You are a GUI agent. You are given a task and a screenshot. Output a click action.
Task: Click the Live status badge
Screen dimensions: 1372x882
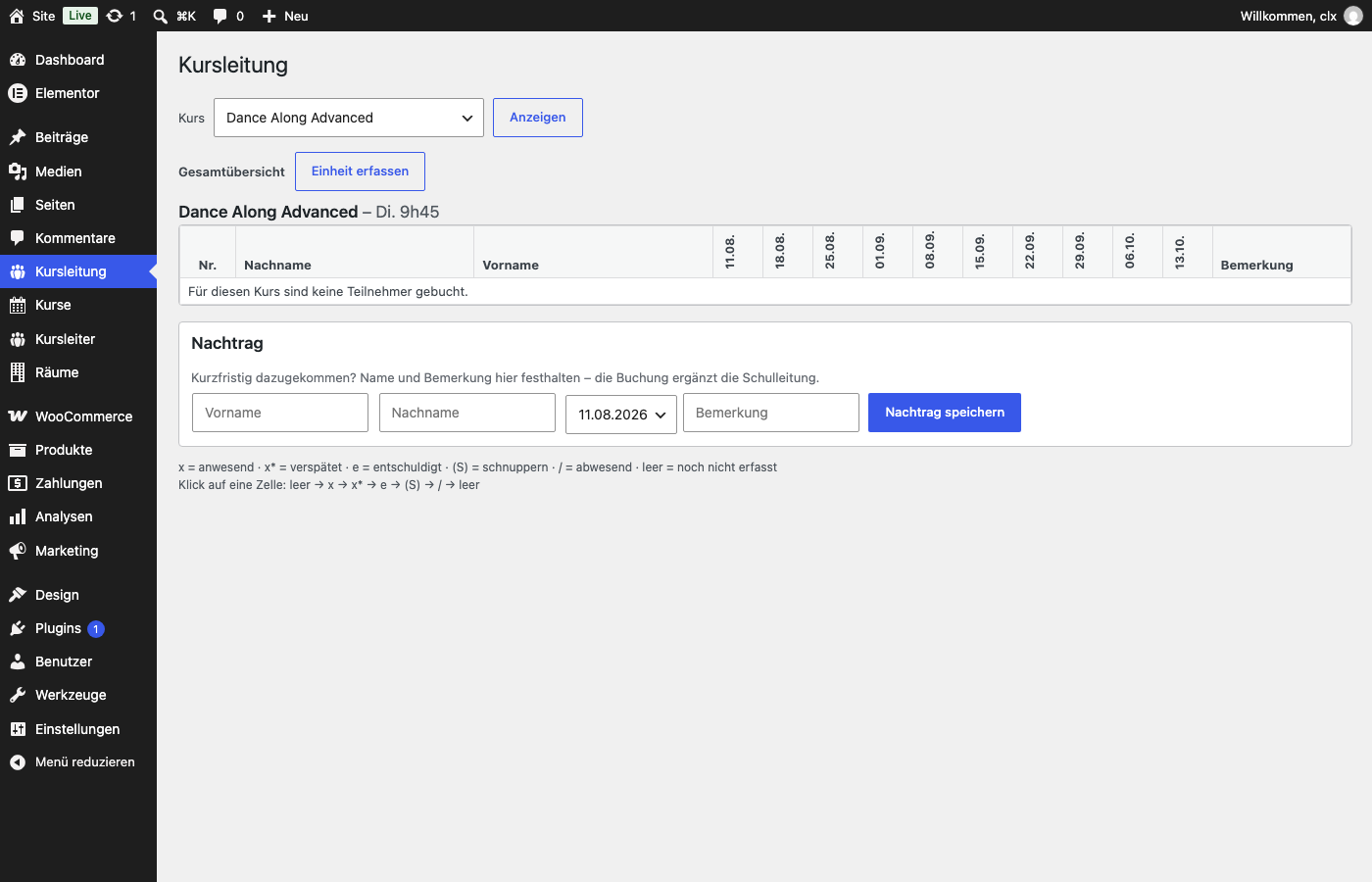[80, 16]
